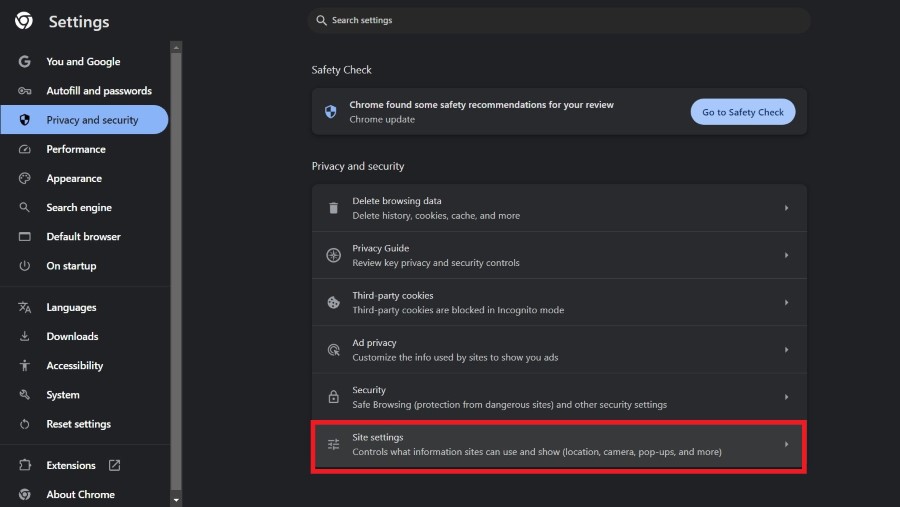The image size is (900, 507).
Task: Click the person icon for Accessibility
Action: [24, 365]
